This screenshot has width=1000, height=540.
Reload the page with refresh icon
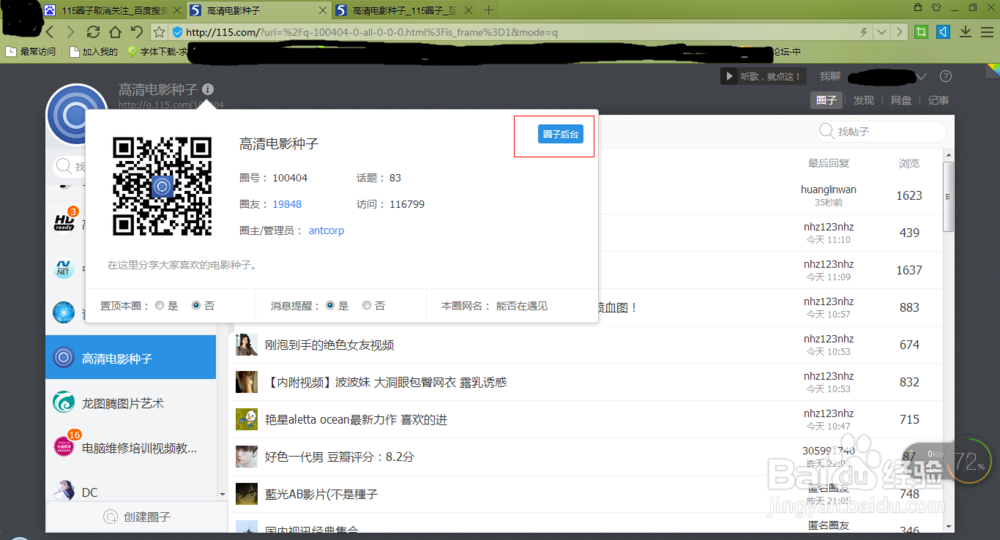coord(93,32)
